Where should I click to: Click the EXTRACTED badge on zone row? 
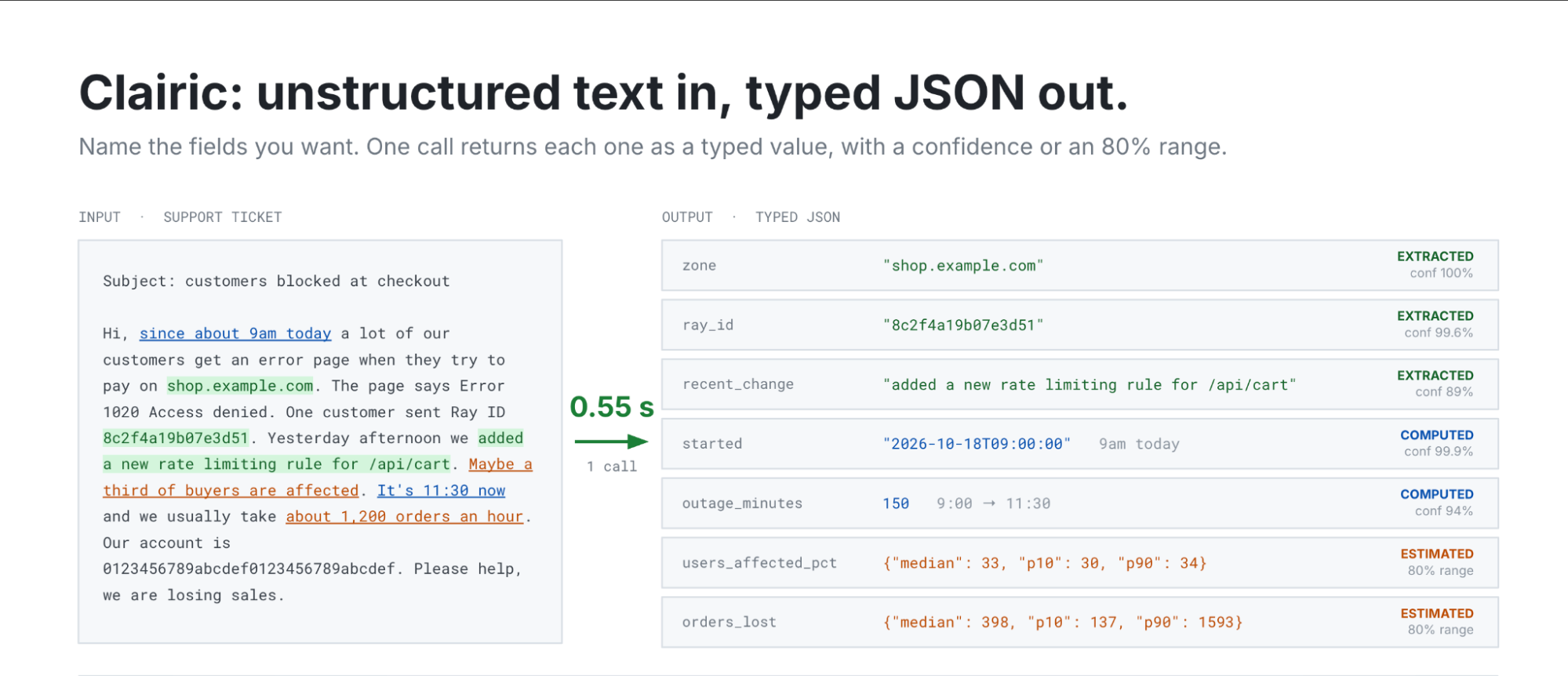1435,256
